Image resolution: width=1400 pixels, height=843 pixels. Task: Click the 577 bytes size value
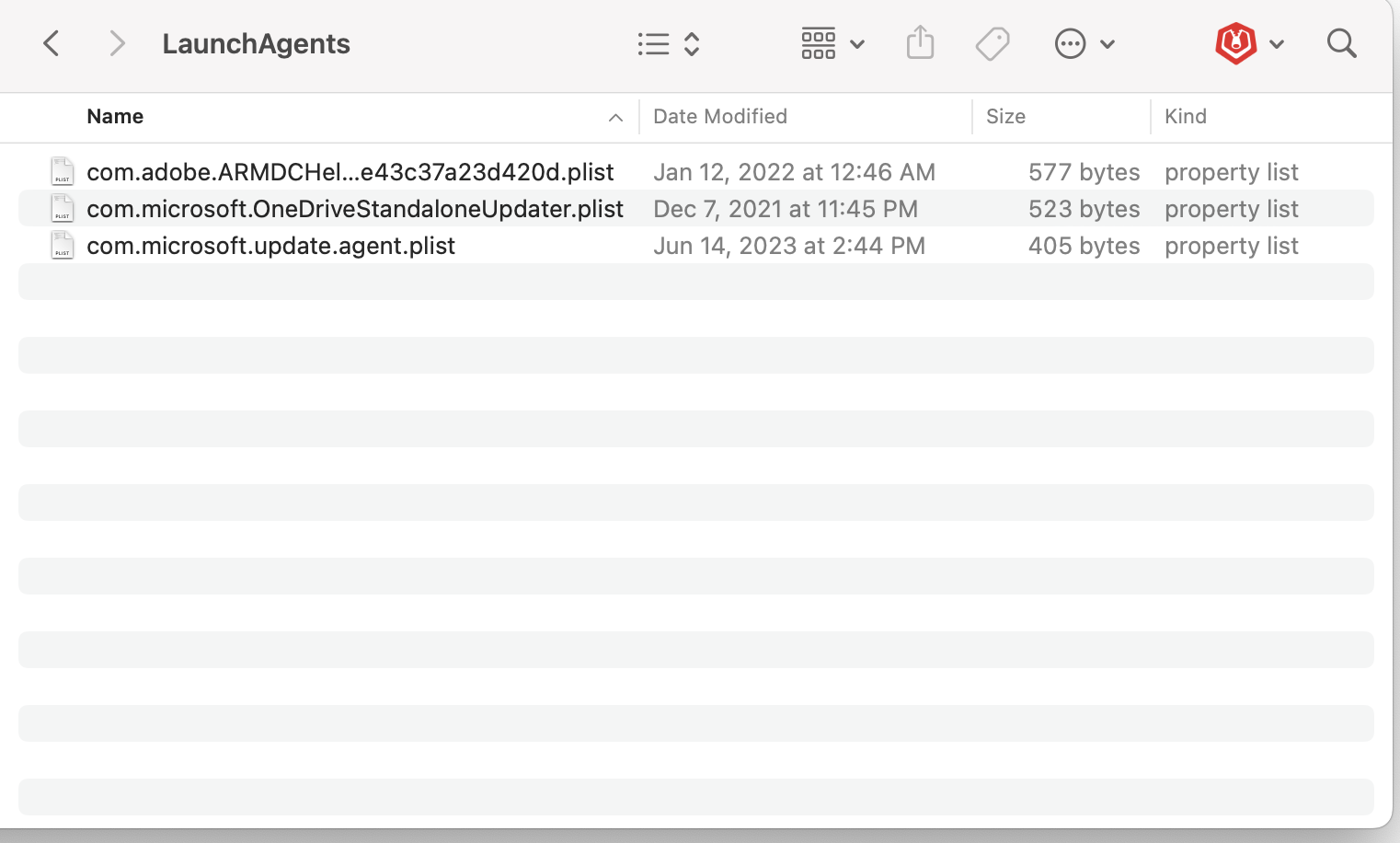coord(1084,172)
